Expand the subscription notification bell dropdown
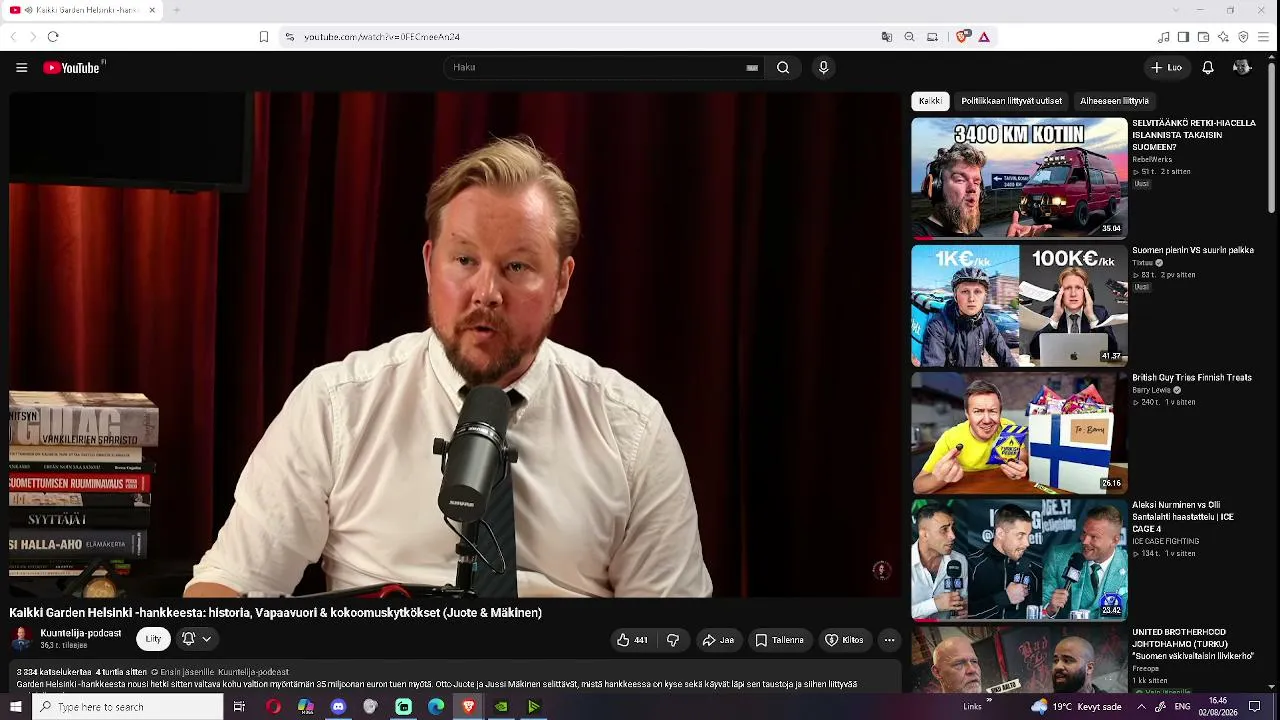This screenshot has width=1280, height=720. pos(196,639)
